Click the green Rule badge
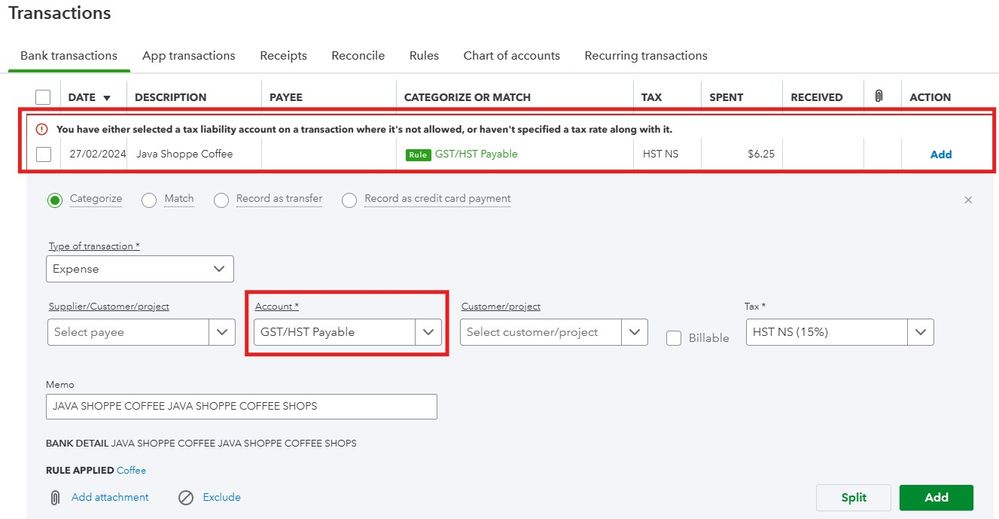Image resolution: width=999 pixels, height=519 pixels. point(417,155)
